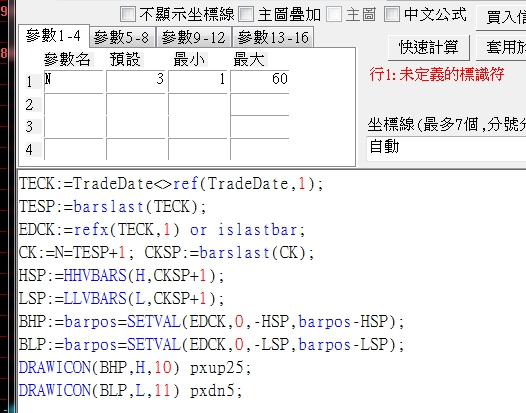
Task: Switch to the 參數5-8 tab
Action: 122,37
